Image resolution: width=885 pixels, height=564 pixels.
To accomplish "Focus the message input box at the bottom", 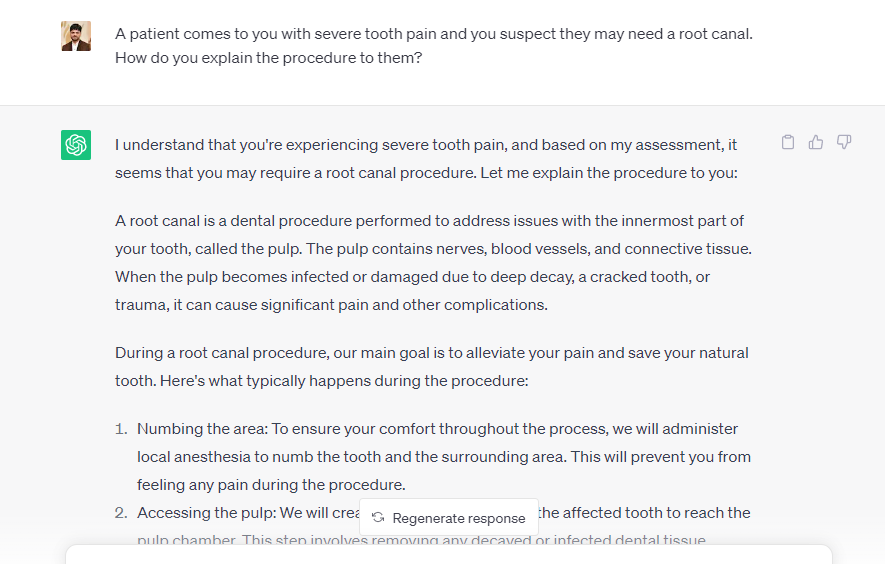I will (x=449, y=555).
